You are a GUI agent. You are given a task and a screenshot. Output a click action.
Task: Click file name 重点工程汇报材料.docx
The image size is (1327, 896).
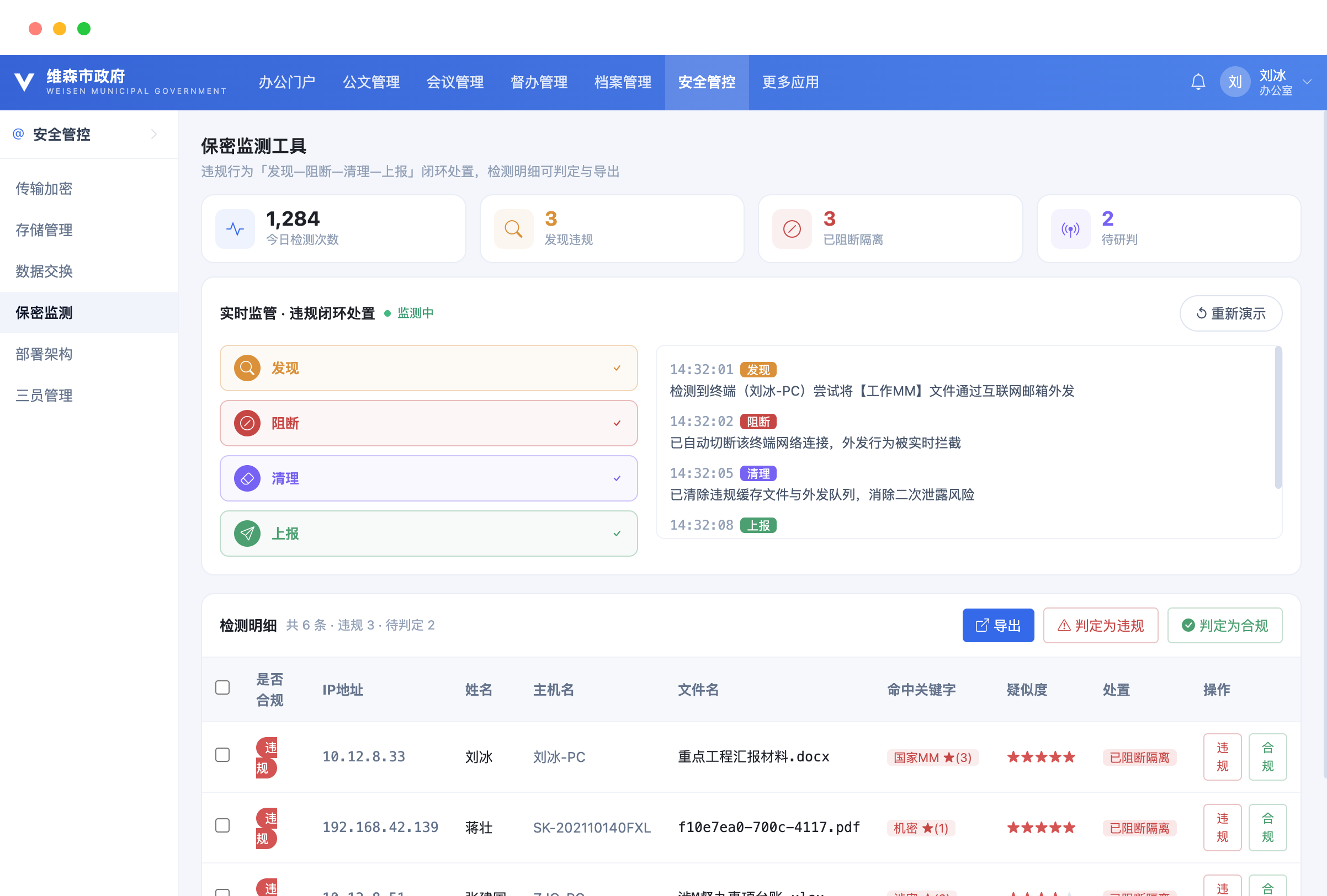tap(753, 757)
